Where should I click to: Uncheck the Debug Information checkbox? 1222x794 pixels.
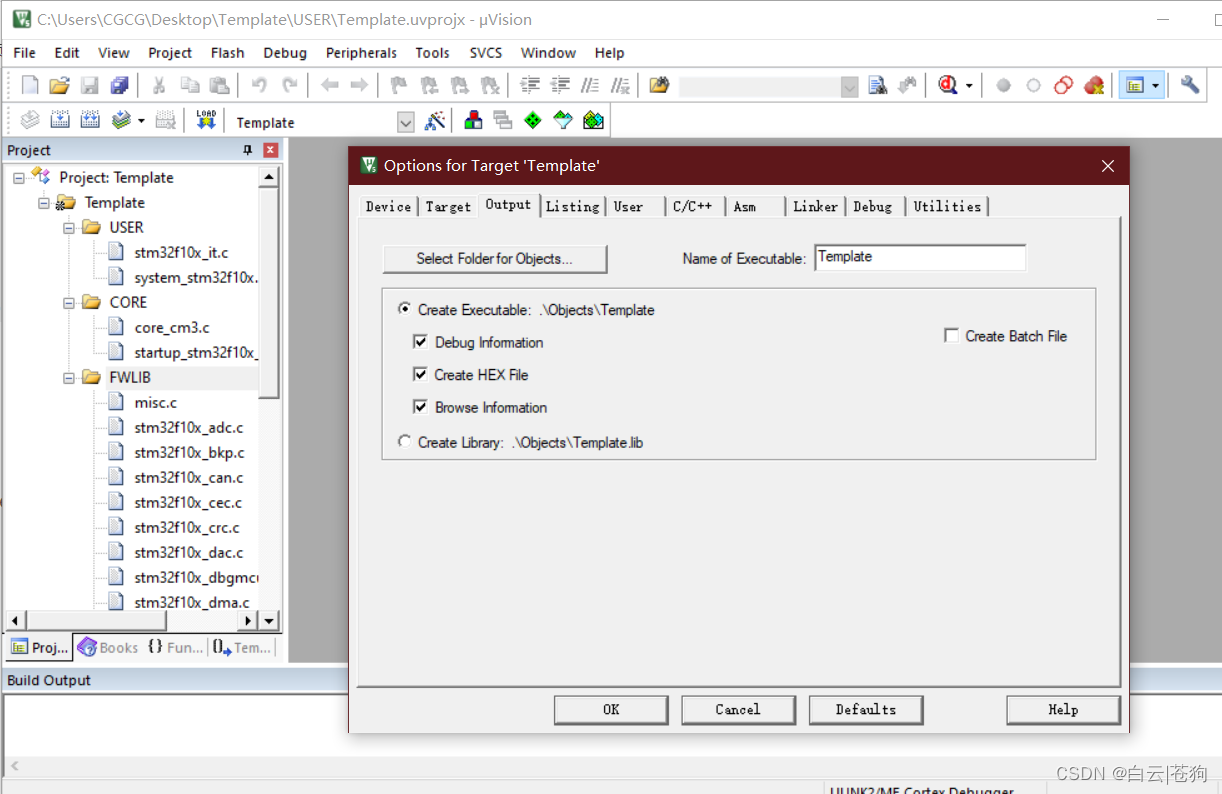click(420, 342)
